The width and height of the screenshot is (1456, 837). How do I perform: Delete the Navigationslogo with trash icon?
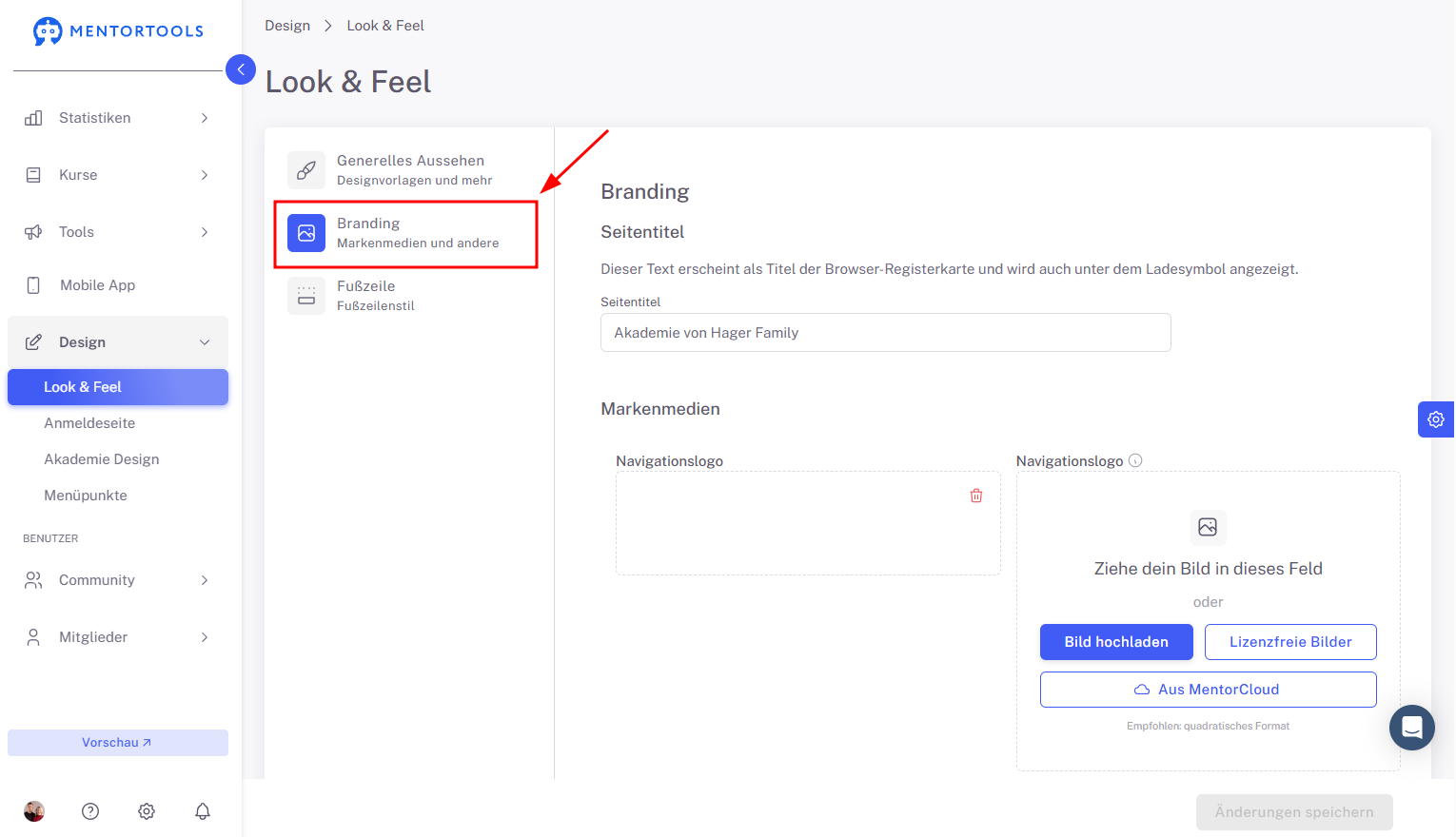point(976,496)
